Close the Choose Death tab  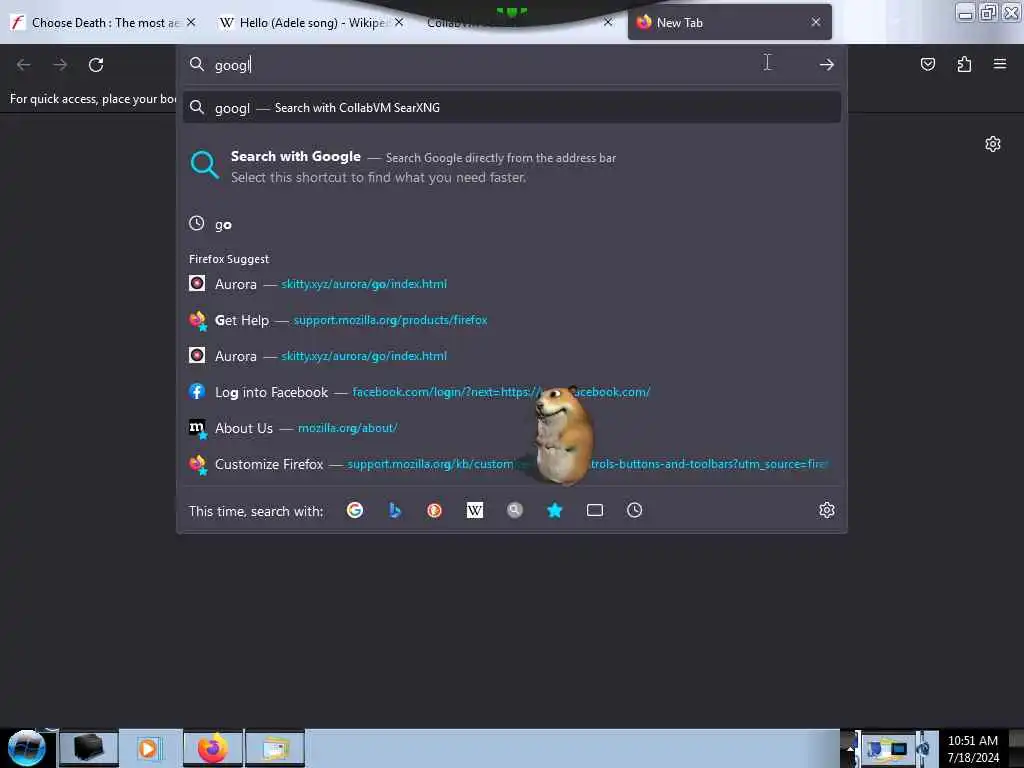point(191,22)
